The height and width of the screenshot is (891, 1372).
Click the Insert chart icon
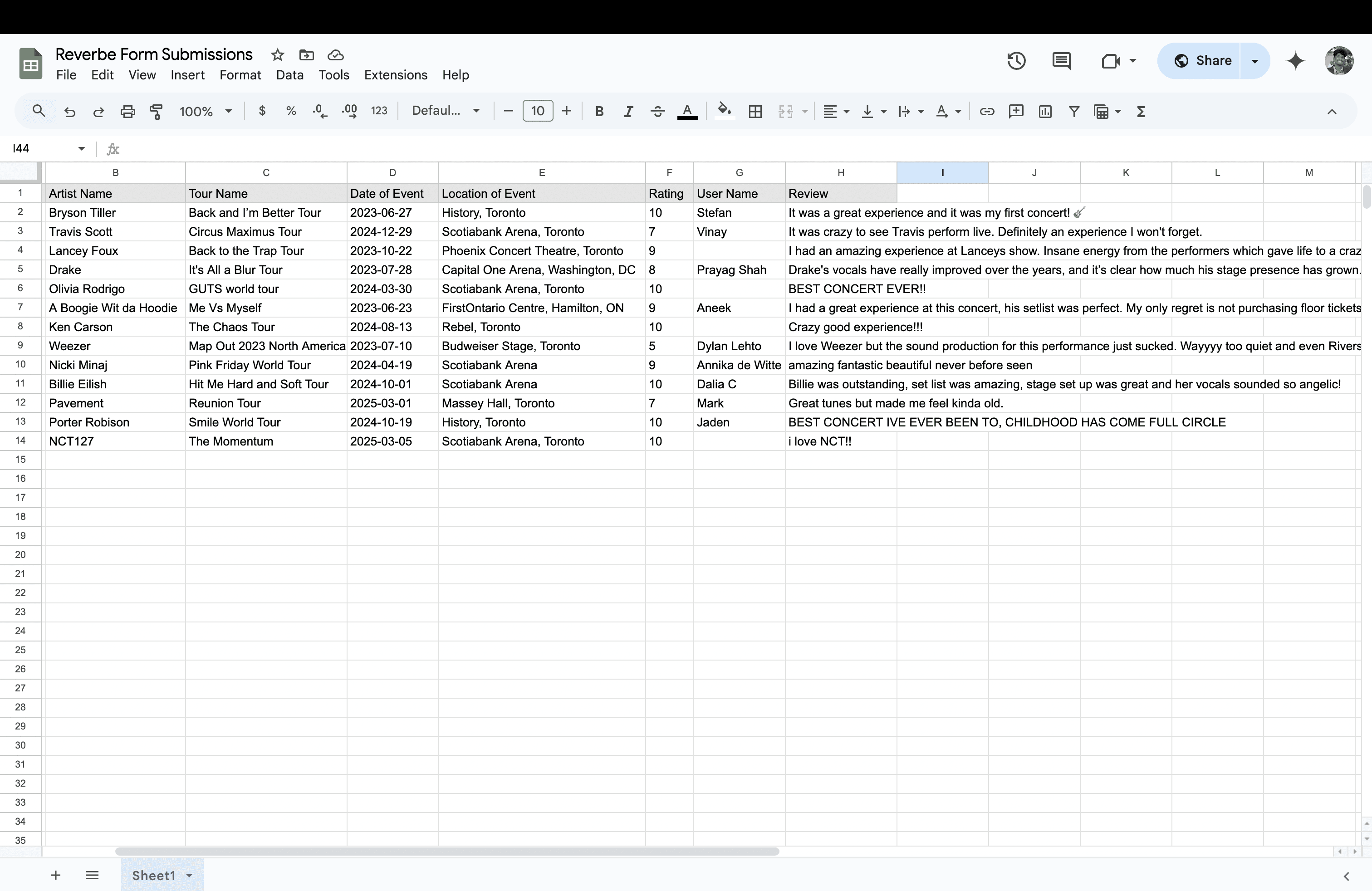[x=1044, y=111]
